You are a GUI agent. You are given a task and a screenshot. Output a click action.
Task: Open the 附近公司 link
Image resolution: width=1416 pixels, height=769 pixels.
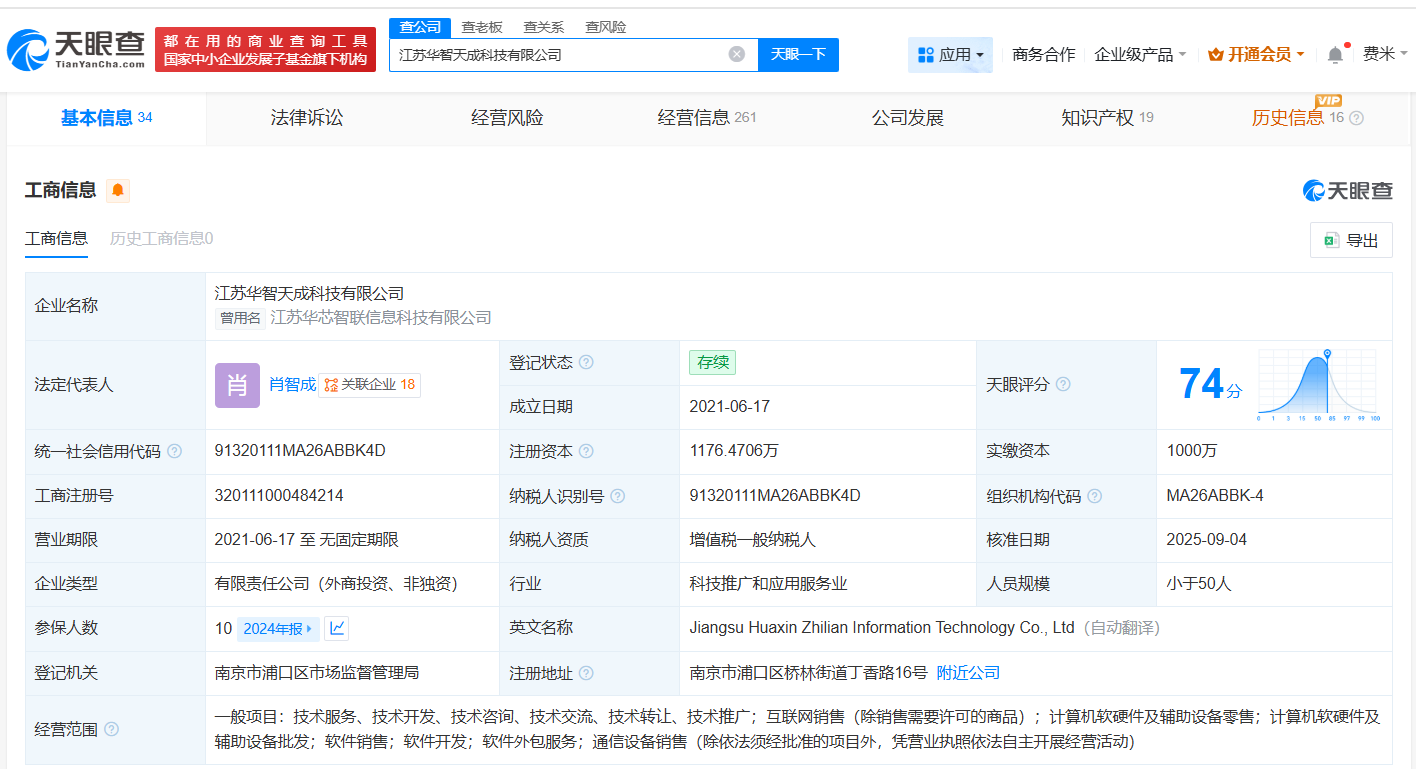click(x=966, y=673)
